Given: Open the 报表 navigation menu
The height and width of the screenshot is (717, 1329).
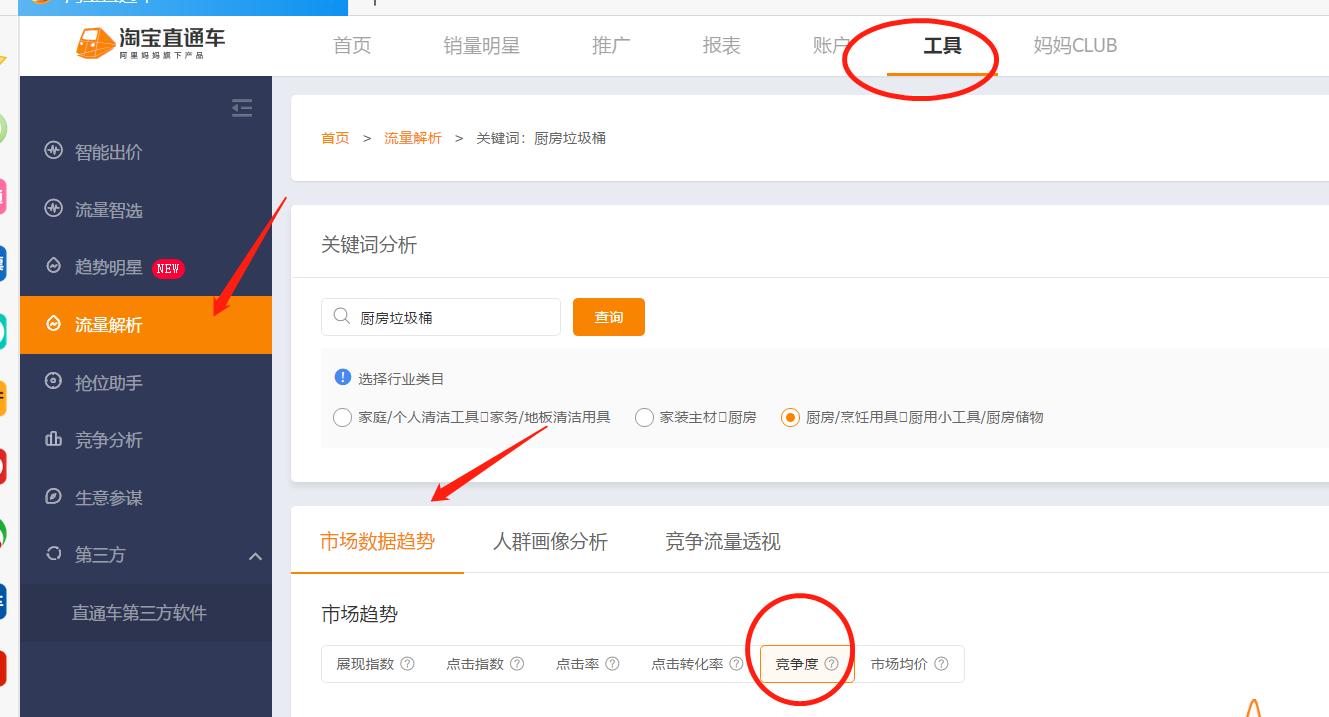Looking at the screenshot, I should pyautogui.click(x=721, y=45).
